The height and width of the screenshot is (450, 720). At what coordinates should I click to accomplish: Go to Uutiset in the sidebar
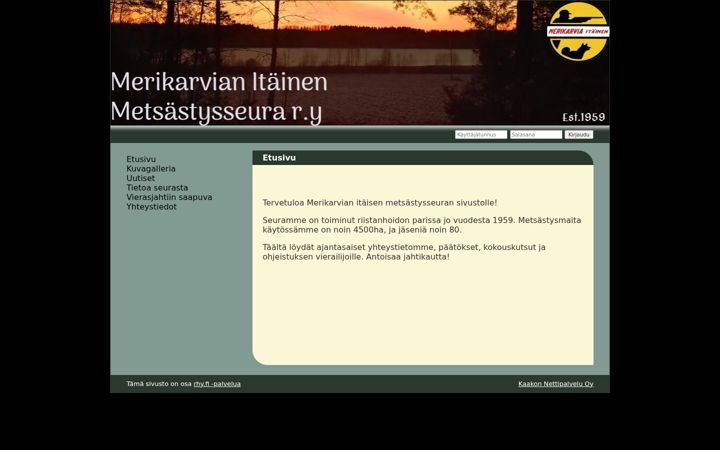141,178
